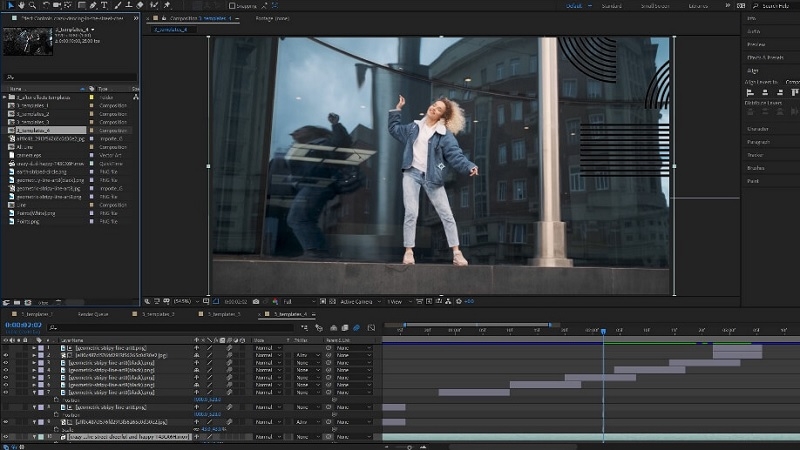
Task: Hide layer 6 with its eye toggle
Action: click(6, 385)
